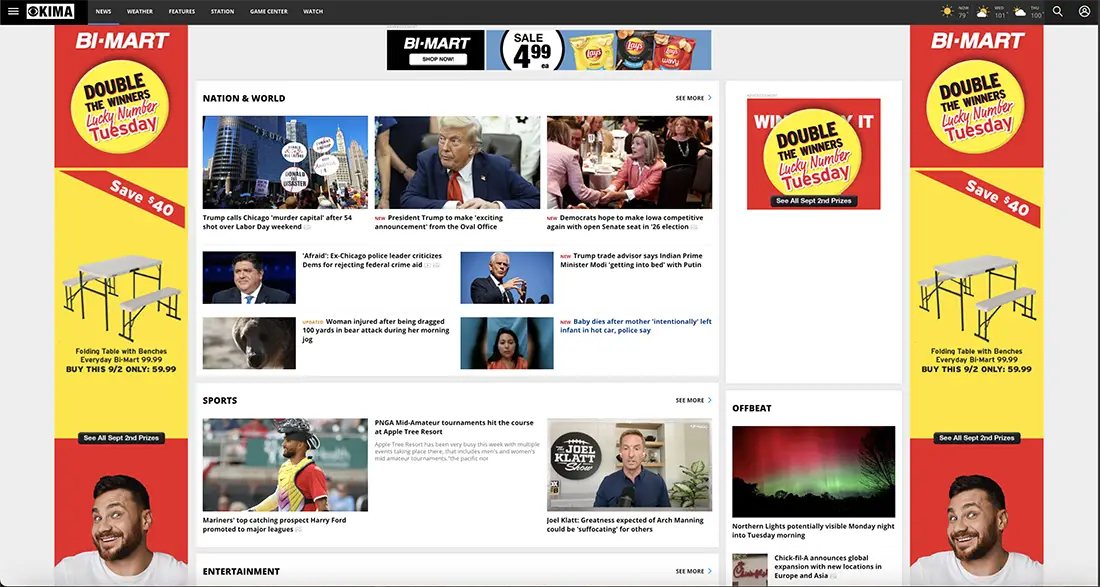This screenshot has width=1100, height=587.
Task: Click the Chick-fil-A sign thumbnail
Action: (x=750, y=570)
